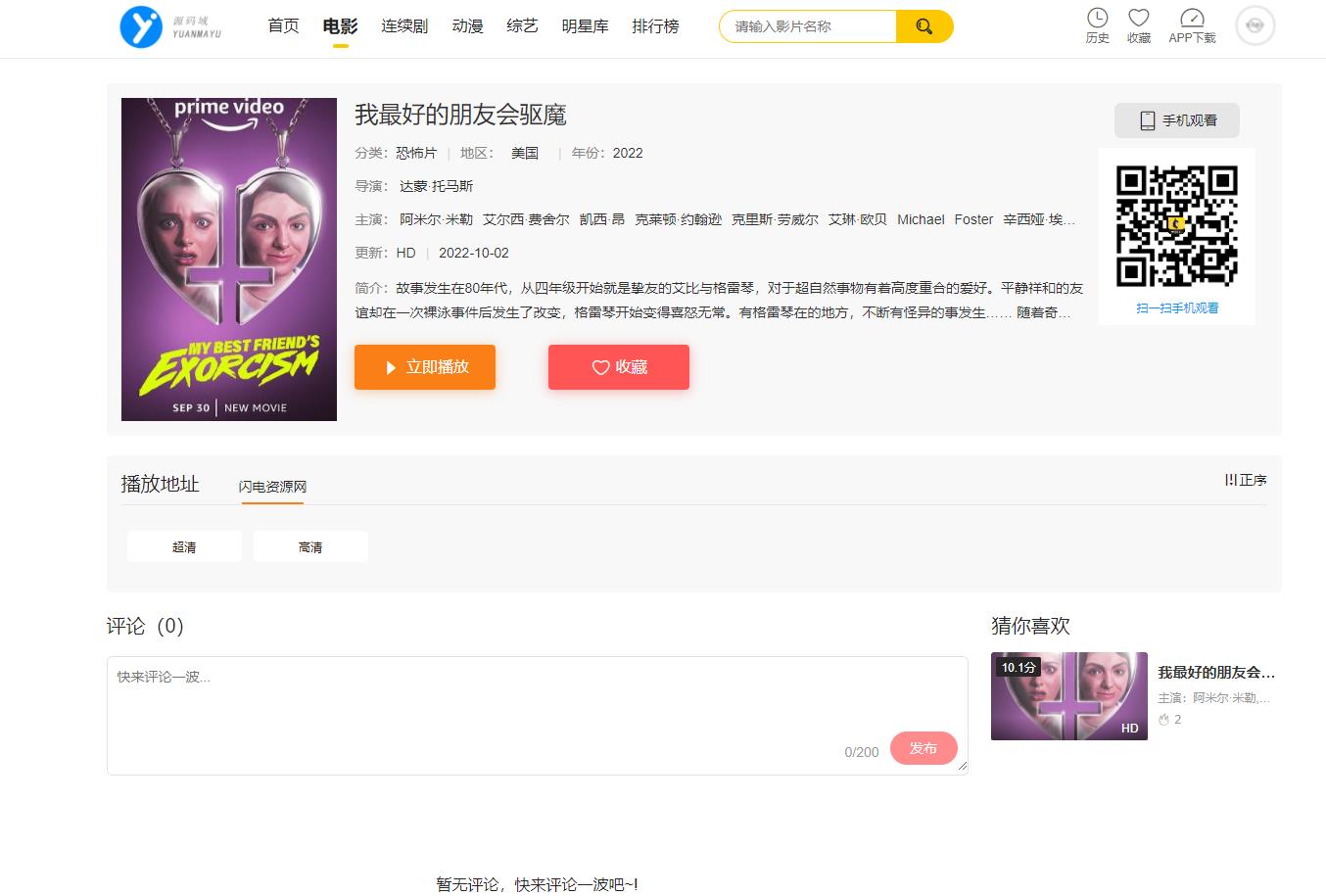
Task: Click the yellow search magnifier button
Action: tap(923, 26)
